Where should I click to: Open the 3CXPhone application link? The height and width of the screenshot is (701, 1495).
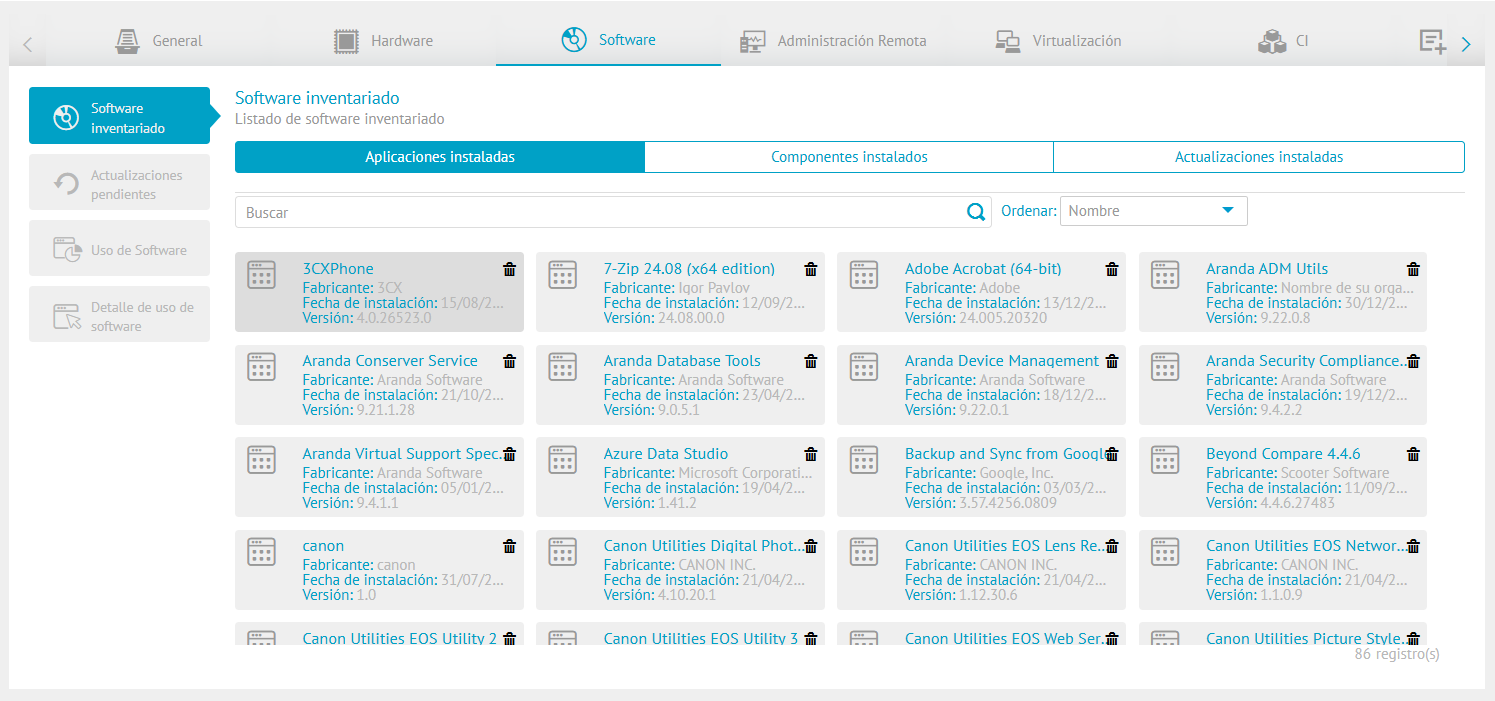[x=338, y=269]
